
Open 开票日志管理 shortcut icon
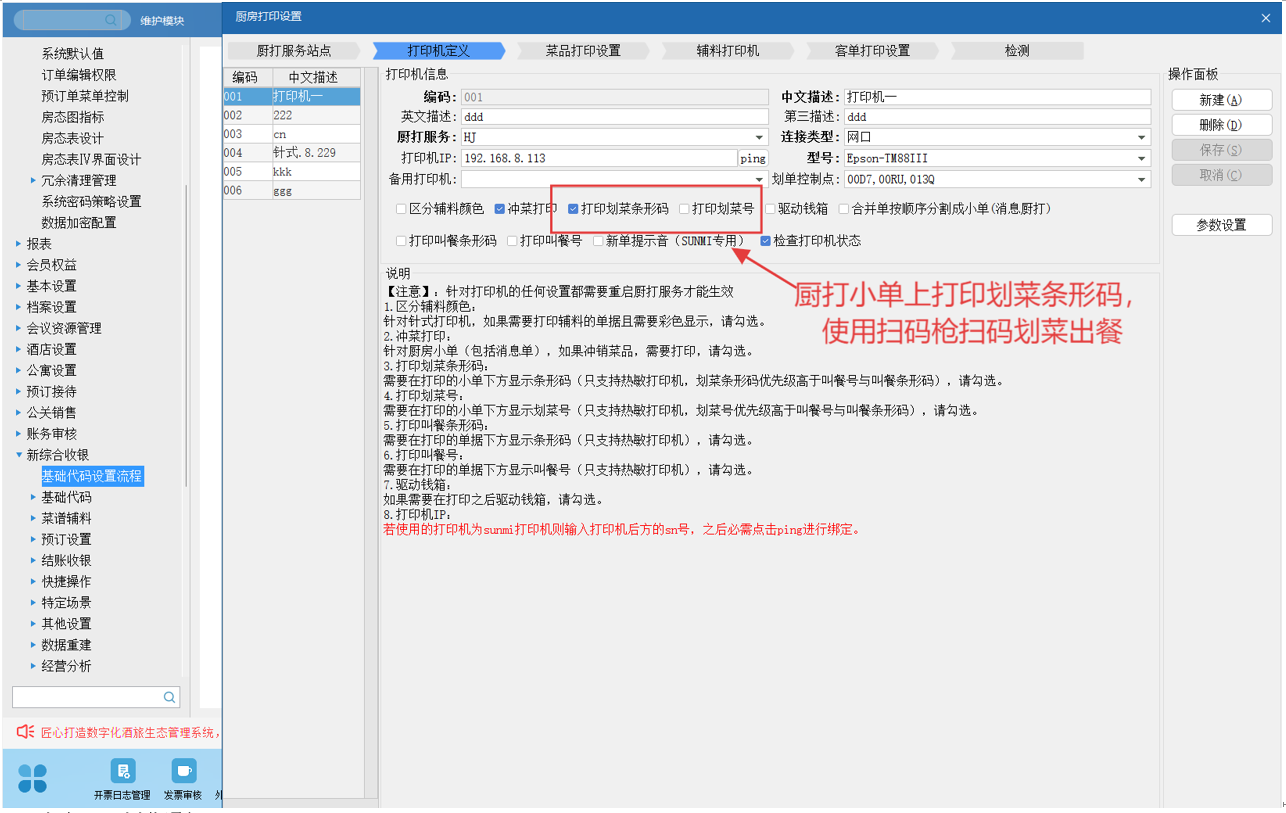click(123, 771)
